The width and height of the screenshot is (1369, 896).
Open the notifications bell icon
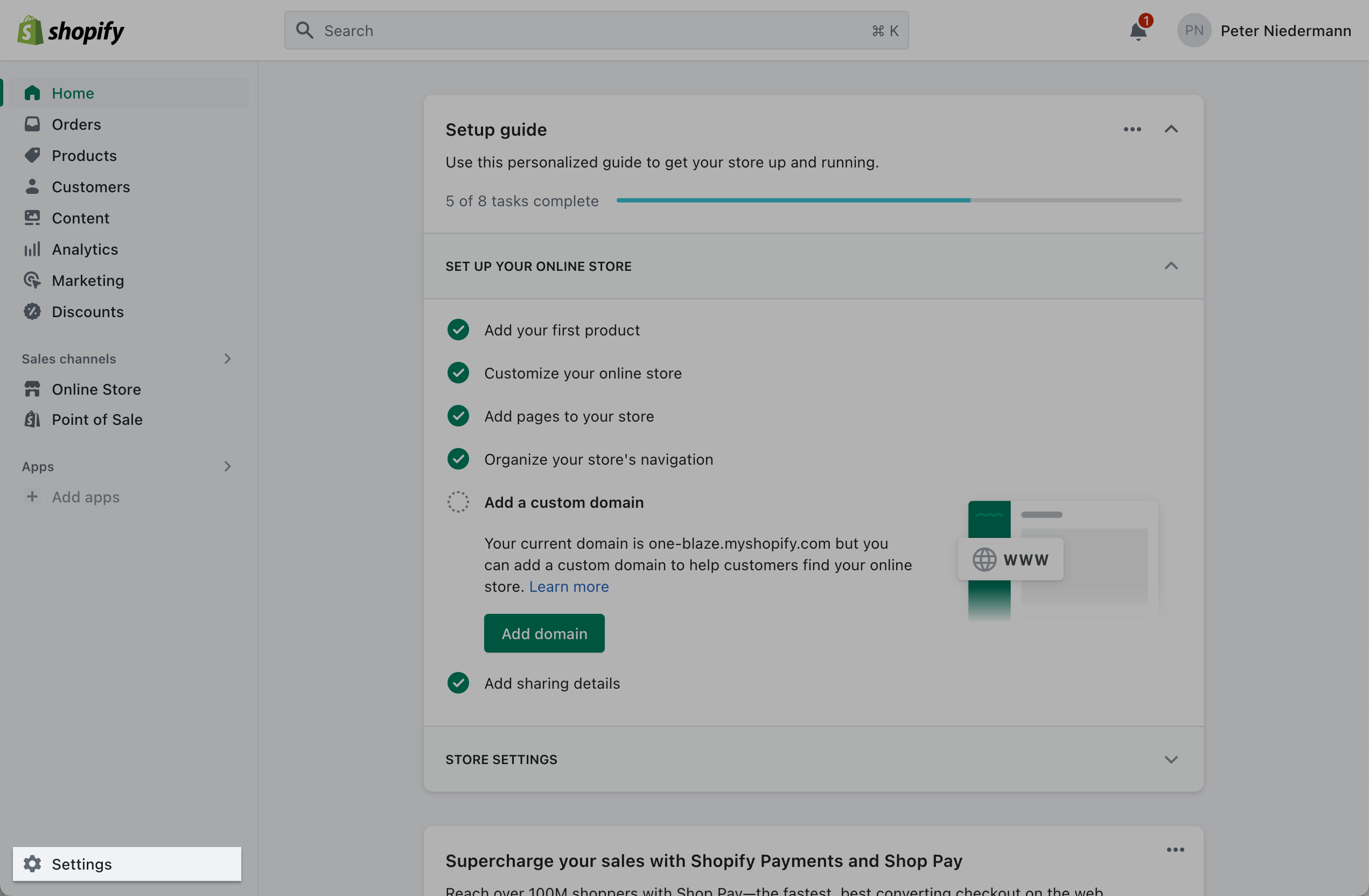pos(1138,31)
